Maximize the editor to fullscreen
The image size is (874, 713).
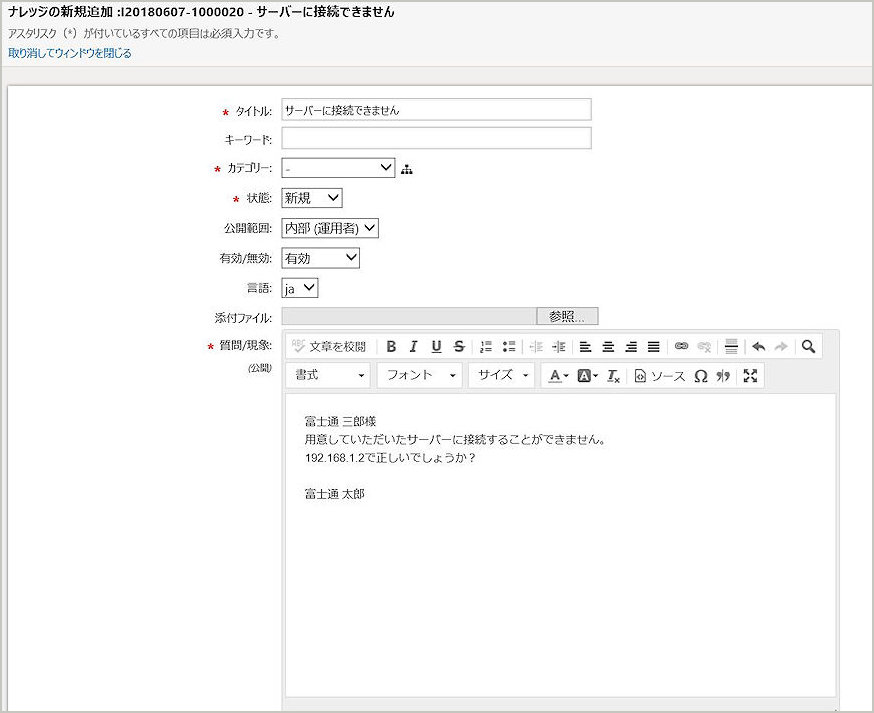[x=750, y=376]
